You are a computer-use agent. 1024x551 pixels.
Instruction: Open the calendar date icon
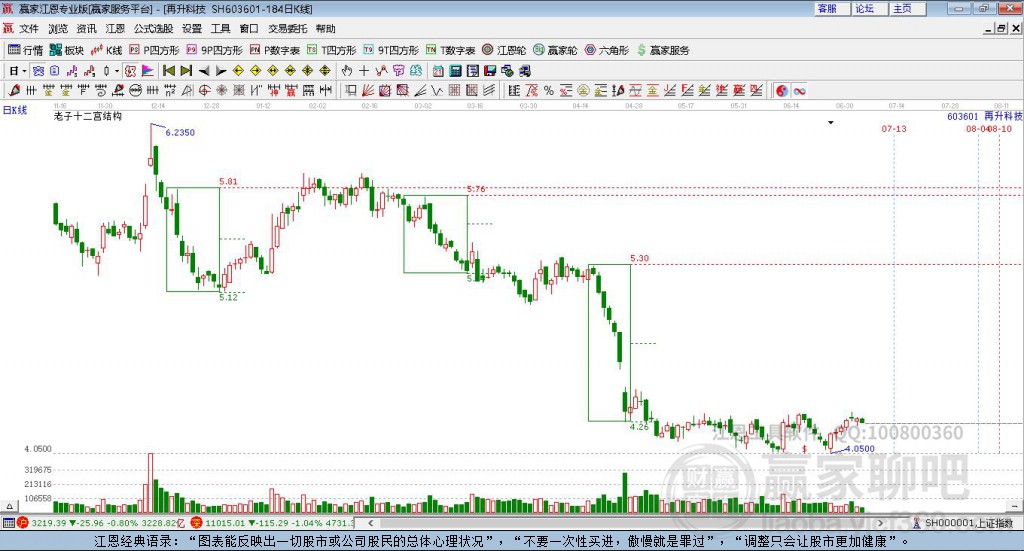[438, 71]
